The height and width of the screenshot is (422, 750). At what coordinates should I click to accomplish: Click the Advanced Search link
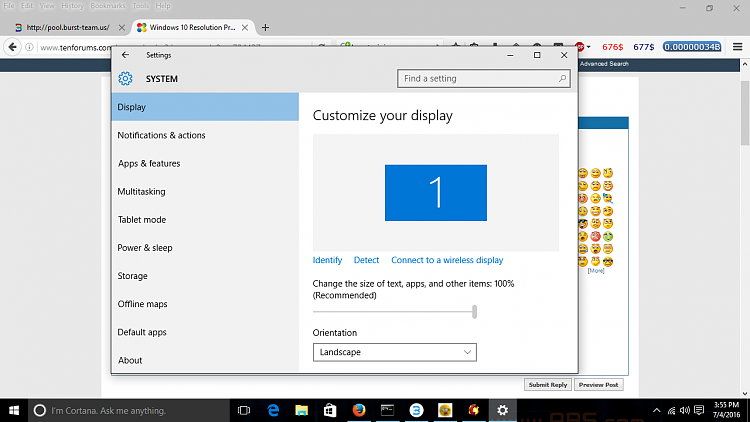[604, 64]
